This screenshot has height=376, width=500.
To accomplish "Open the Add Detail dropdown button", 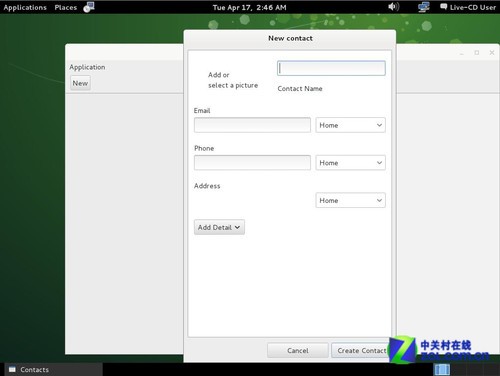I will click(219, 227).
